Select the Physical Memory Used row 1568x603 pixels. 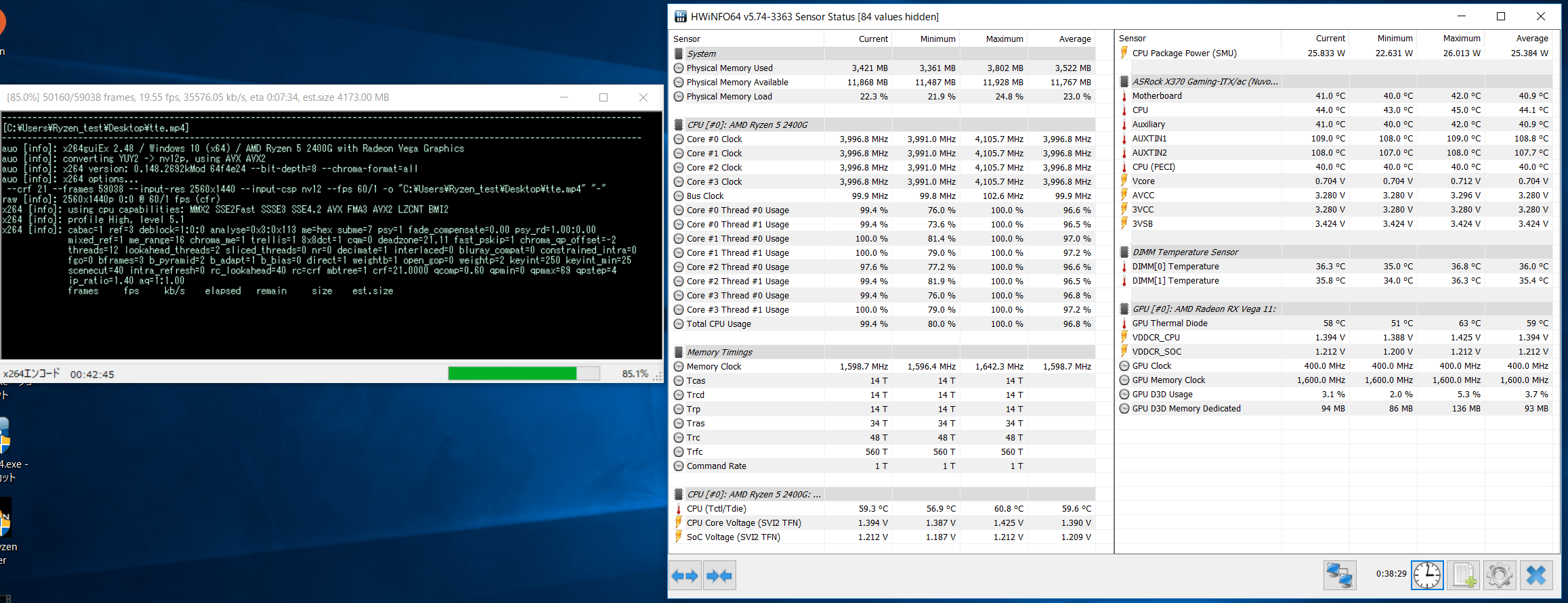pyautogui.click(x=882, y=68)
